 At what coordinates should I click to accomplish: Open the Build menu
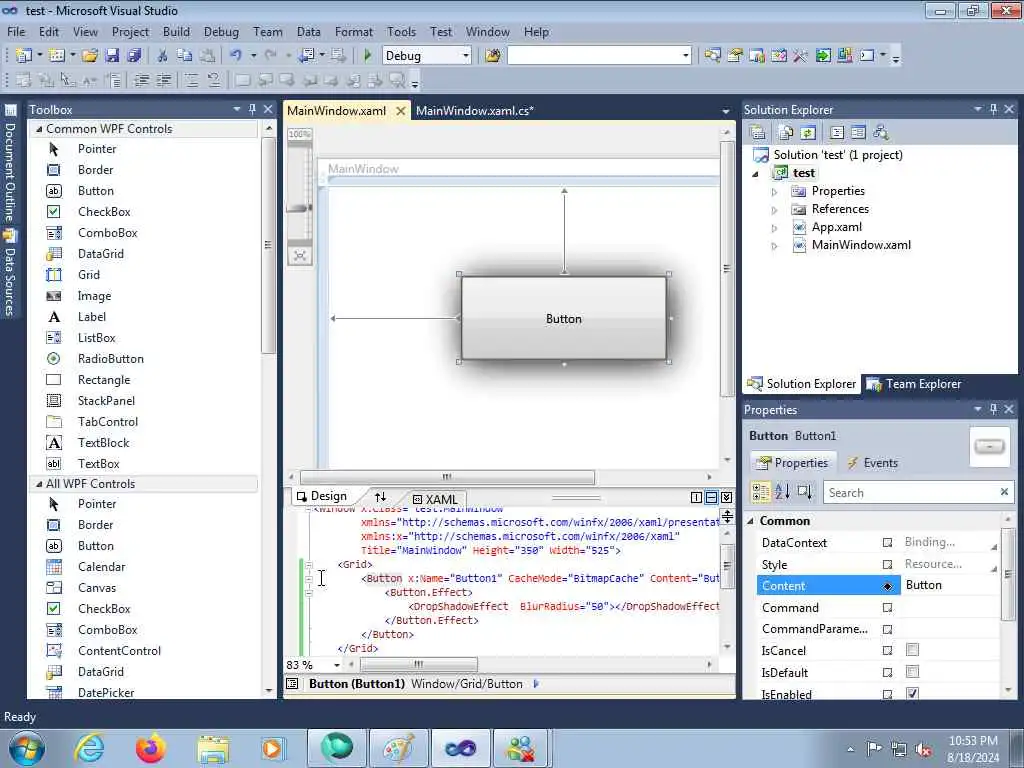click(176, 31)
